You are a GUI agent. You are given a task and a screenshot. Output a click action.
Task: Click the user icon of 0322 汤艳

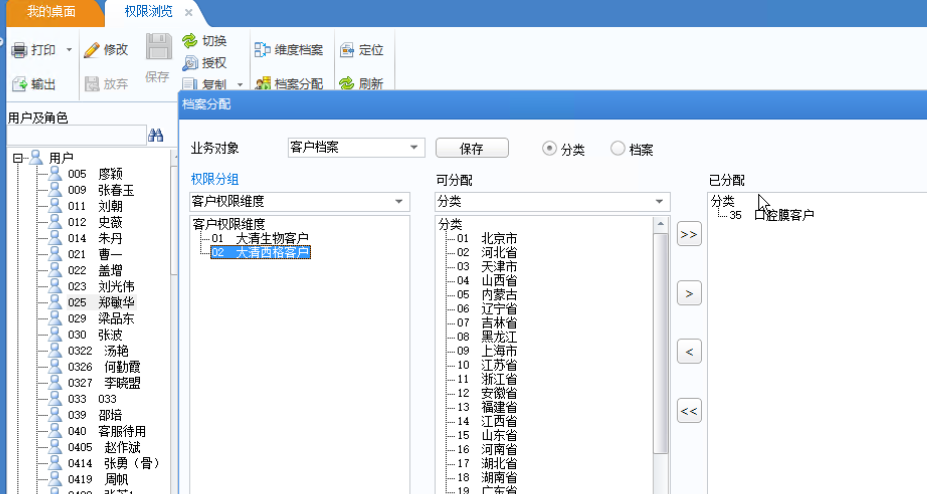(55, 350)
